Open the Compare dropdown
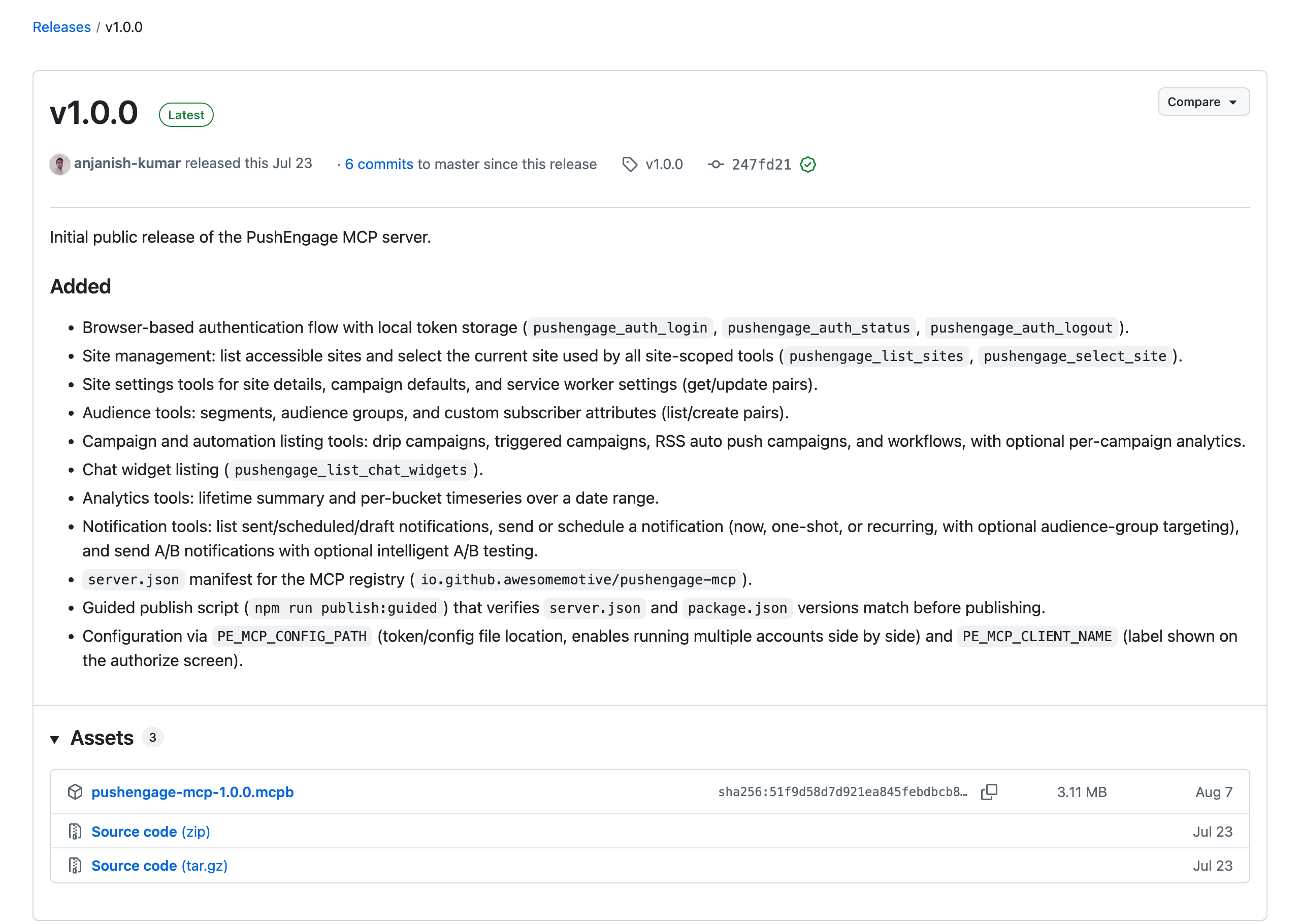The image size is (1300, 924). click(1204, 102)
